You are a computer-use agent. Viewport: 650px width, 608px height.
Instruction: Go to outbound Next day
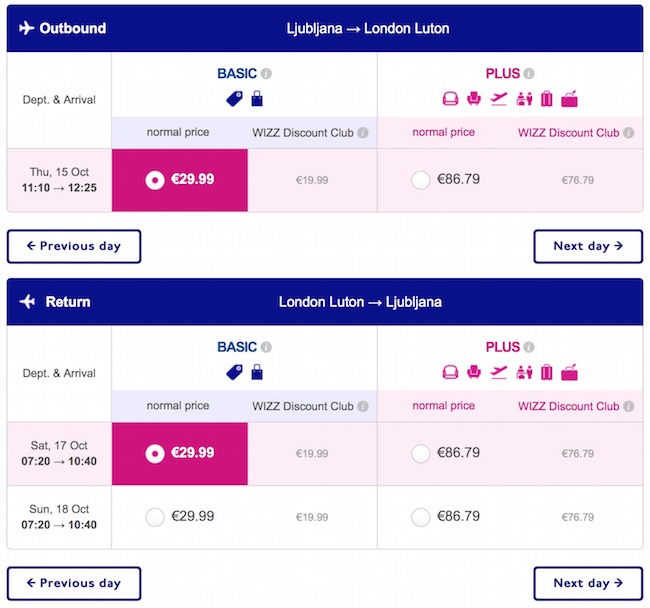[588, 246]
